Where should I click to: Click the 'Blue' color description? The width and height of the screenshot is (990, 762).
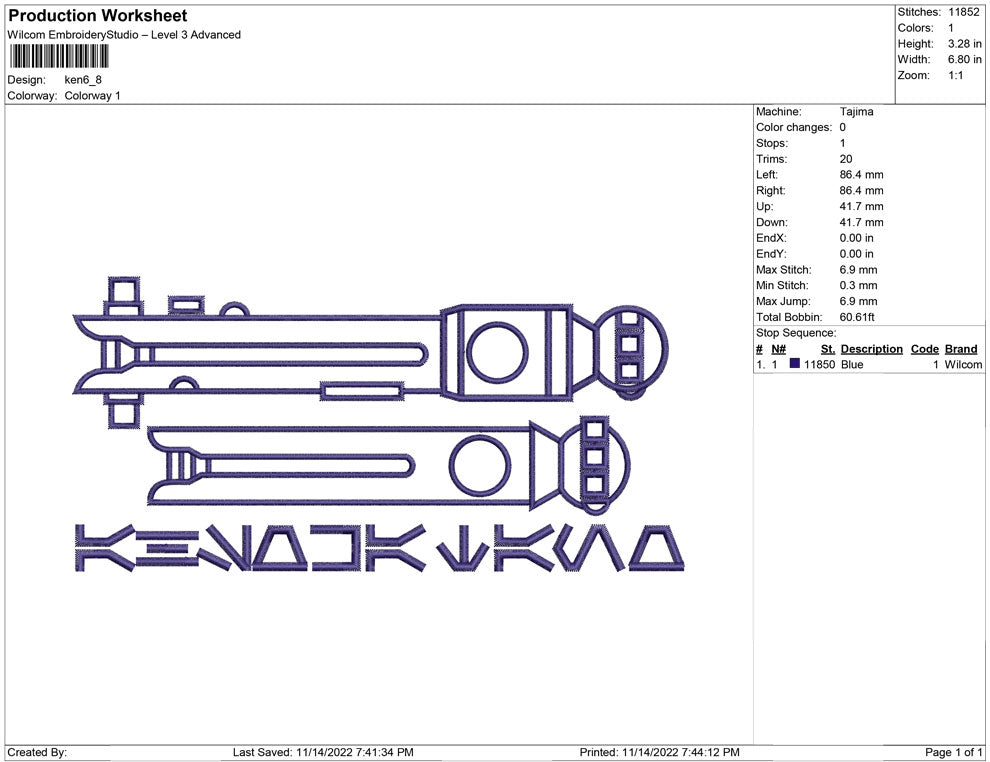[x=852, y=364]
